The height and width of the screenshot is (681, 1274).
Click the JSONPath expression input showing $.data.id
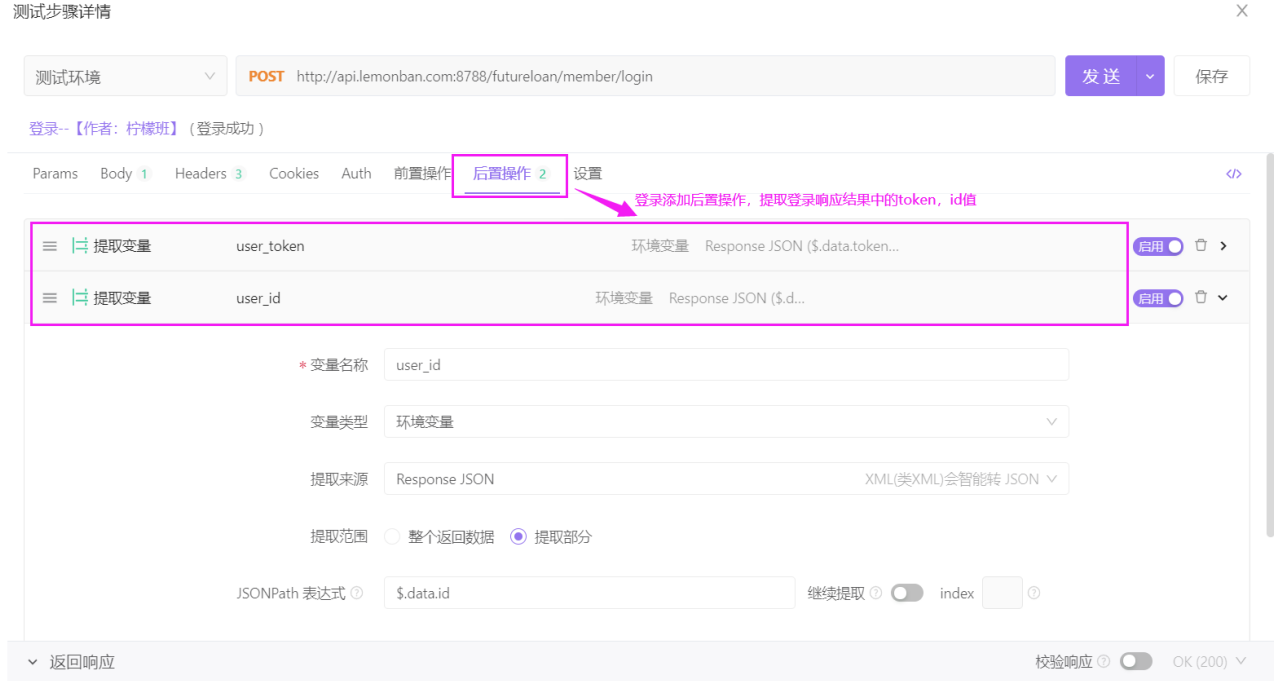[x=590, y=592]
